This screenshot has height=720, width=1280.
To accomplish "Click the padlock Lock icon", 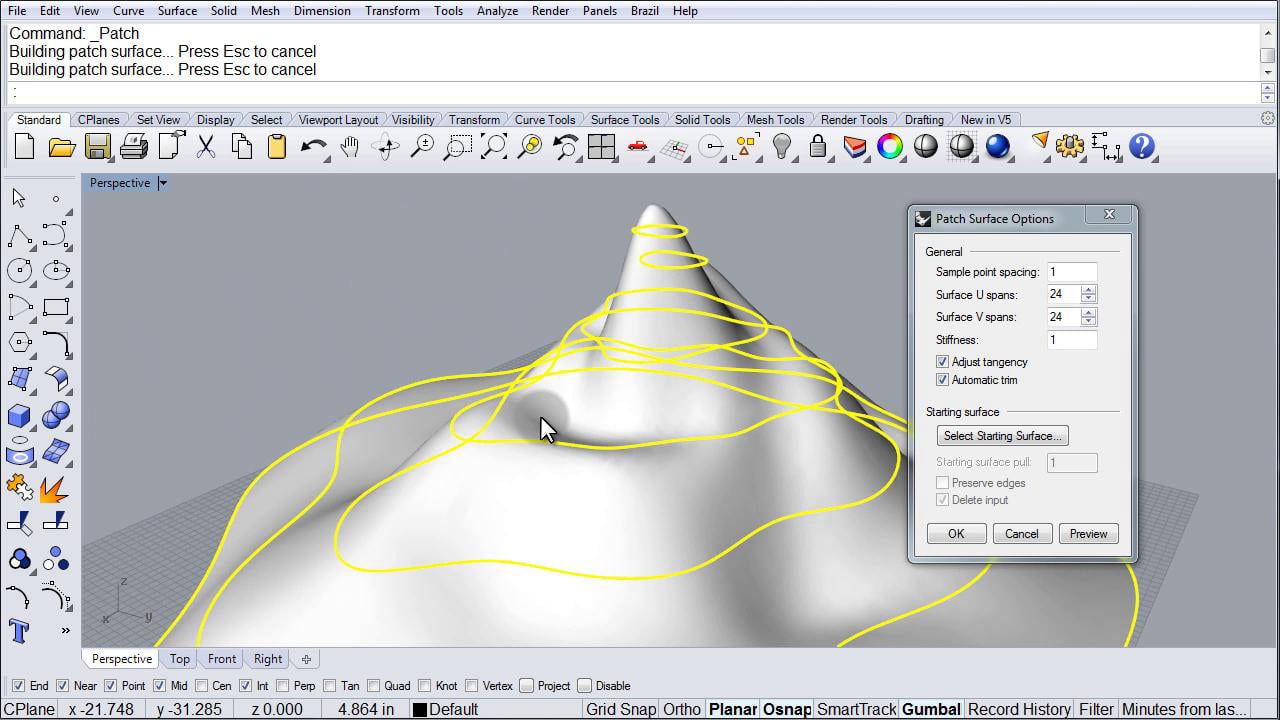I will (x=818, y=147).
